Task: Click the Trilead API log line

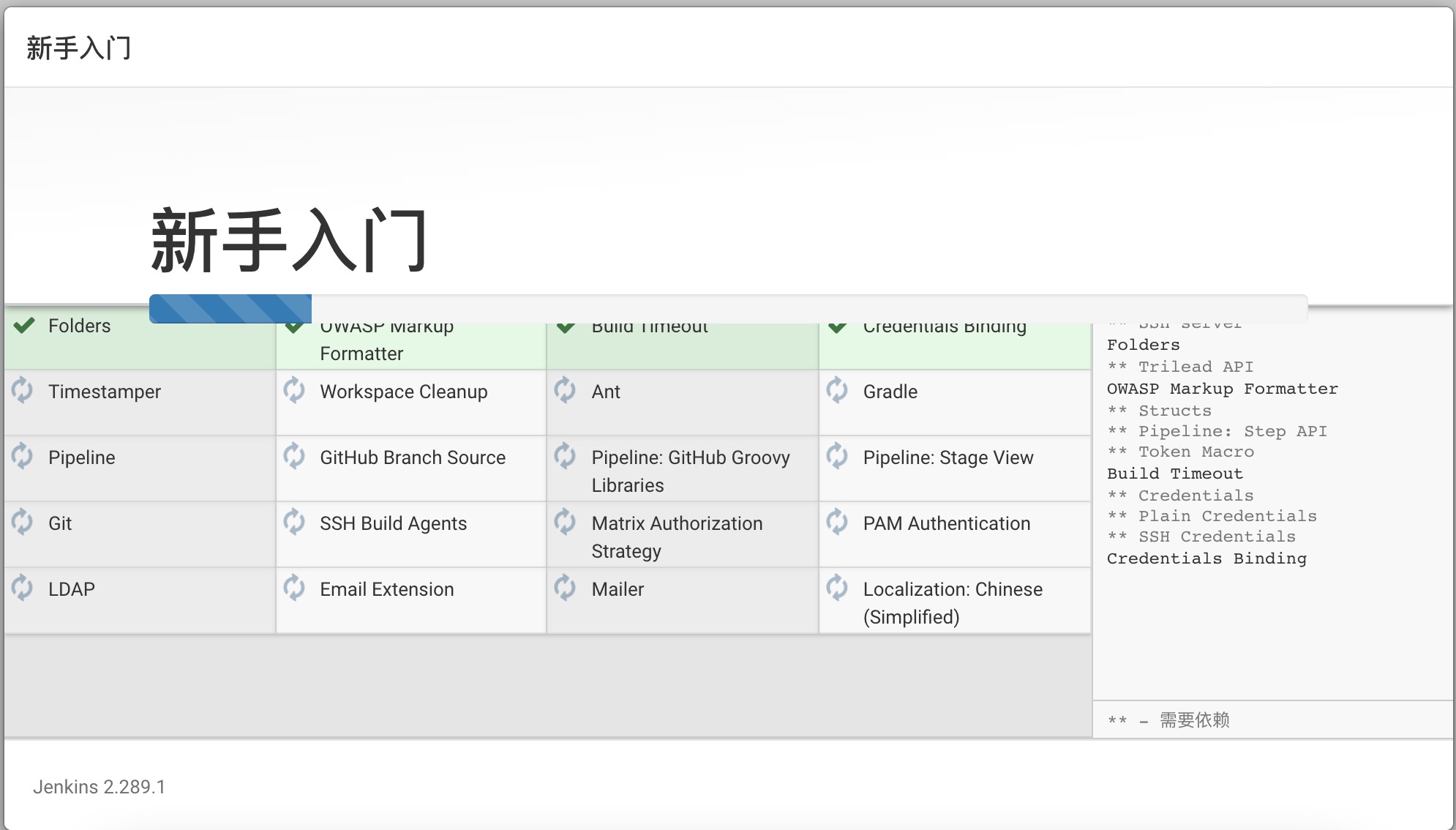Action: 1180,367
